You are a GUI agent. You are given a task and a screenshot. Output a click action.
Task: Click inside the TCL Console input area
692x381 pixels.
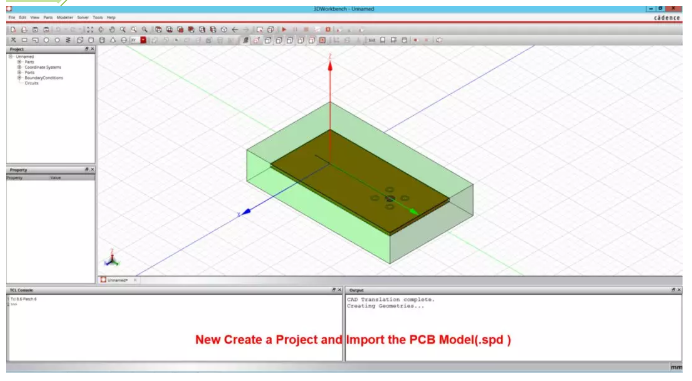(175, 328)
